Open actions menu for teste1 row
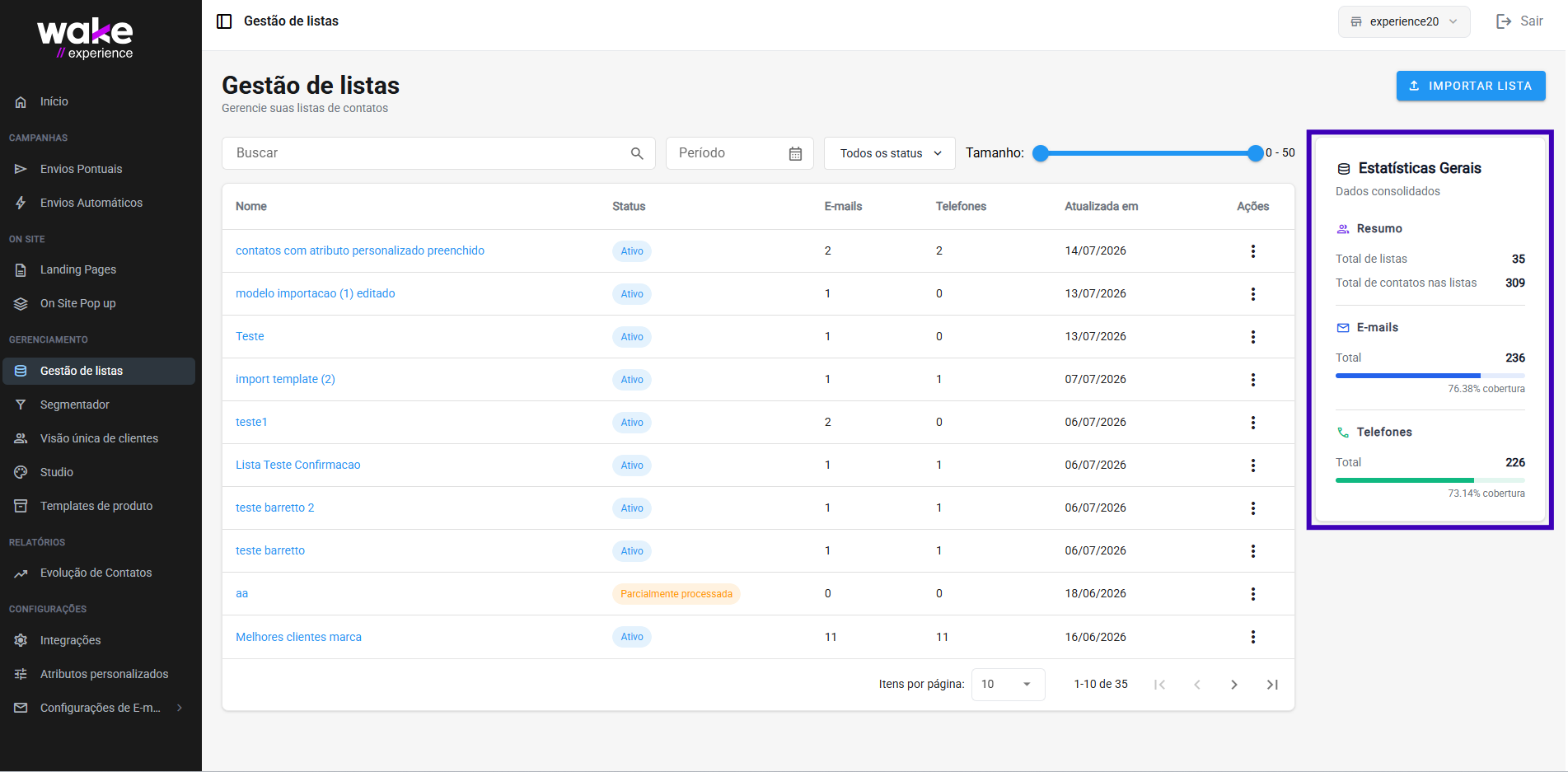Viewport: 1568px width, 772px height. tap(1252, 423)
